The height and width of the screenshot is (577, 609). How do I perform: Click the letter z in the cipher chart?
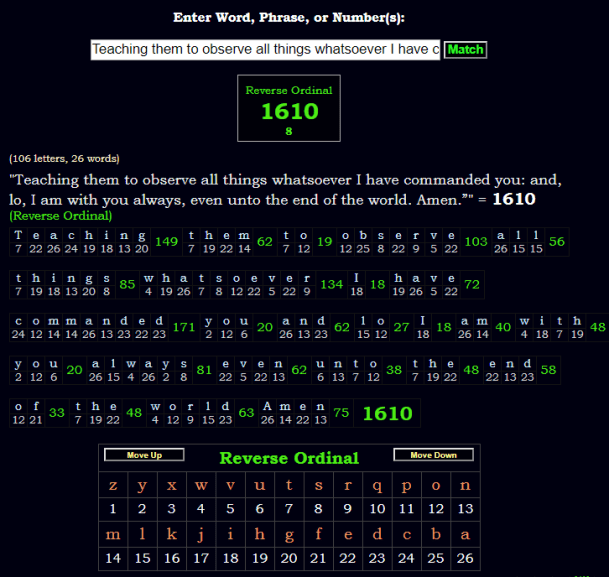[x=113, y=486]
